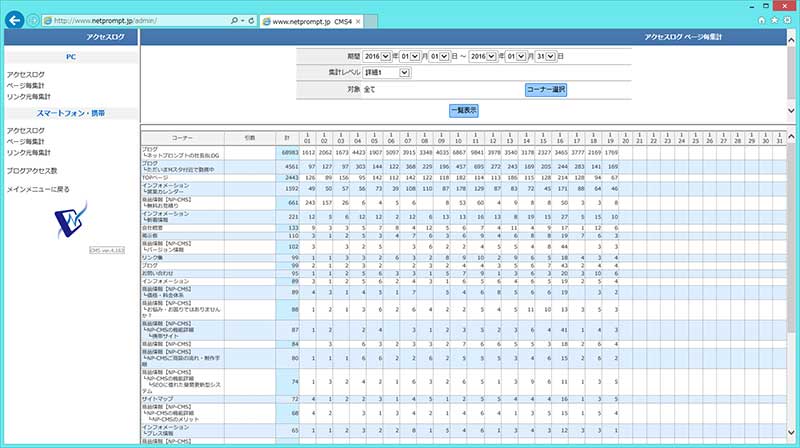Click the TOPページ row label
This screenshot has height=448, width=800.
click(155, 178)
